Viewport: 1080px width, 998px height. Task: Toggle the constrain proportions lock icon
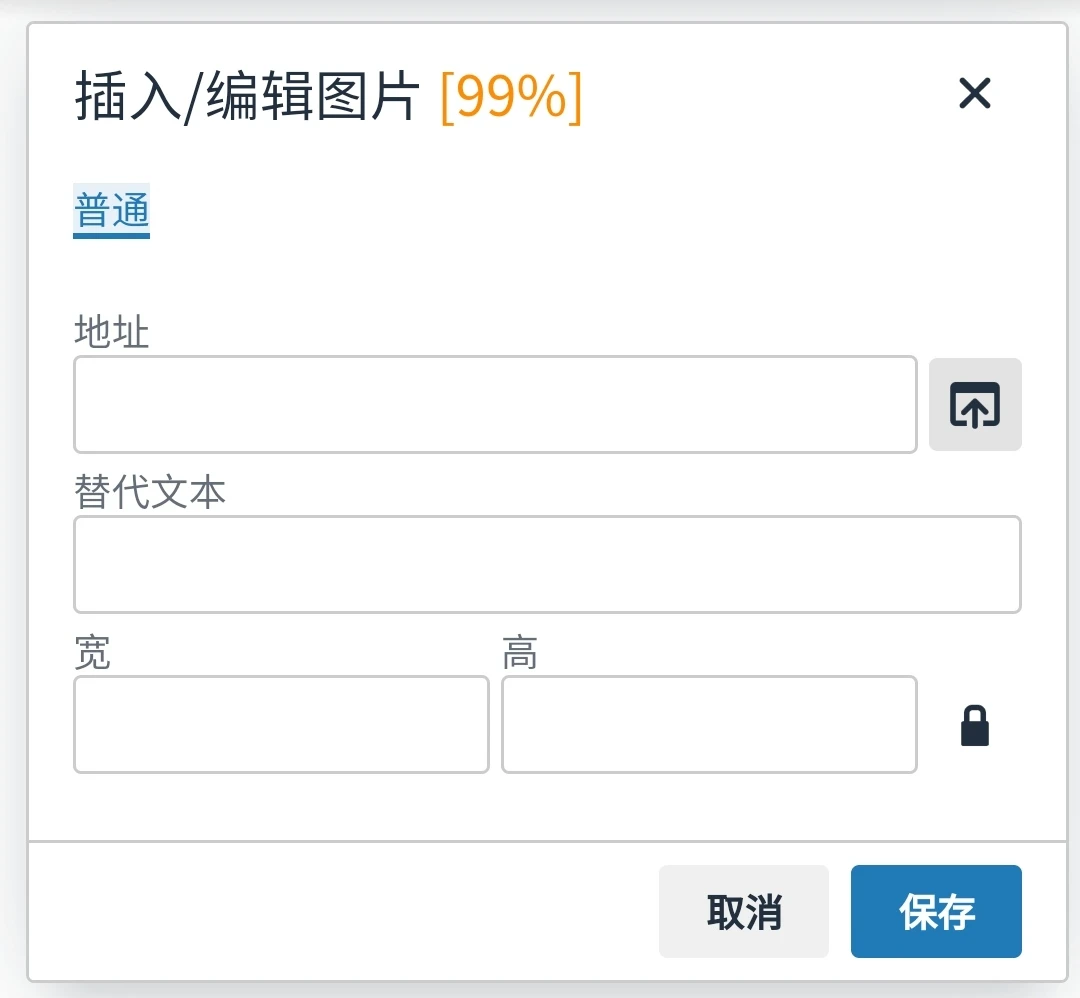click(975, 725)
